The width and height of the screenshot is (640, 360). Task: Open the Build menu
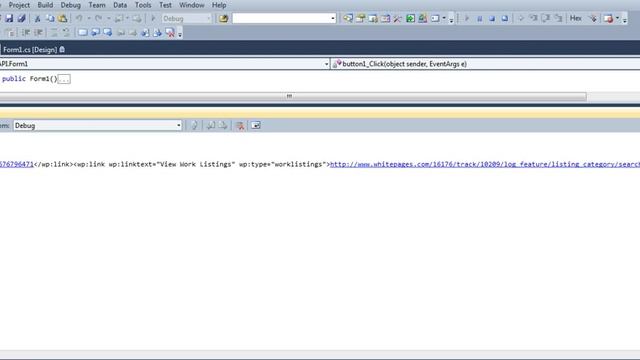pos(45,5)
